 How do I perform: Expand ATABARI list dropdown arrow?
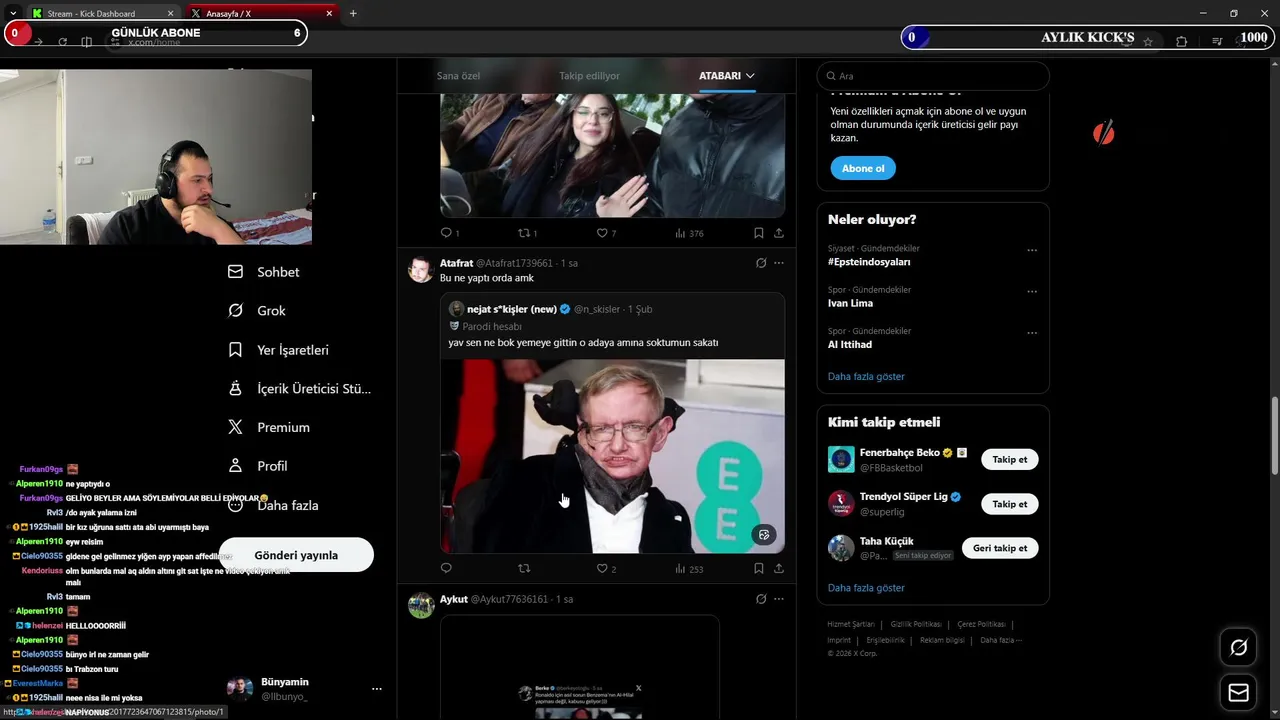pyautogui.click(x=750, y=76)
